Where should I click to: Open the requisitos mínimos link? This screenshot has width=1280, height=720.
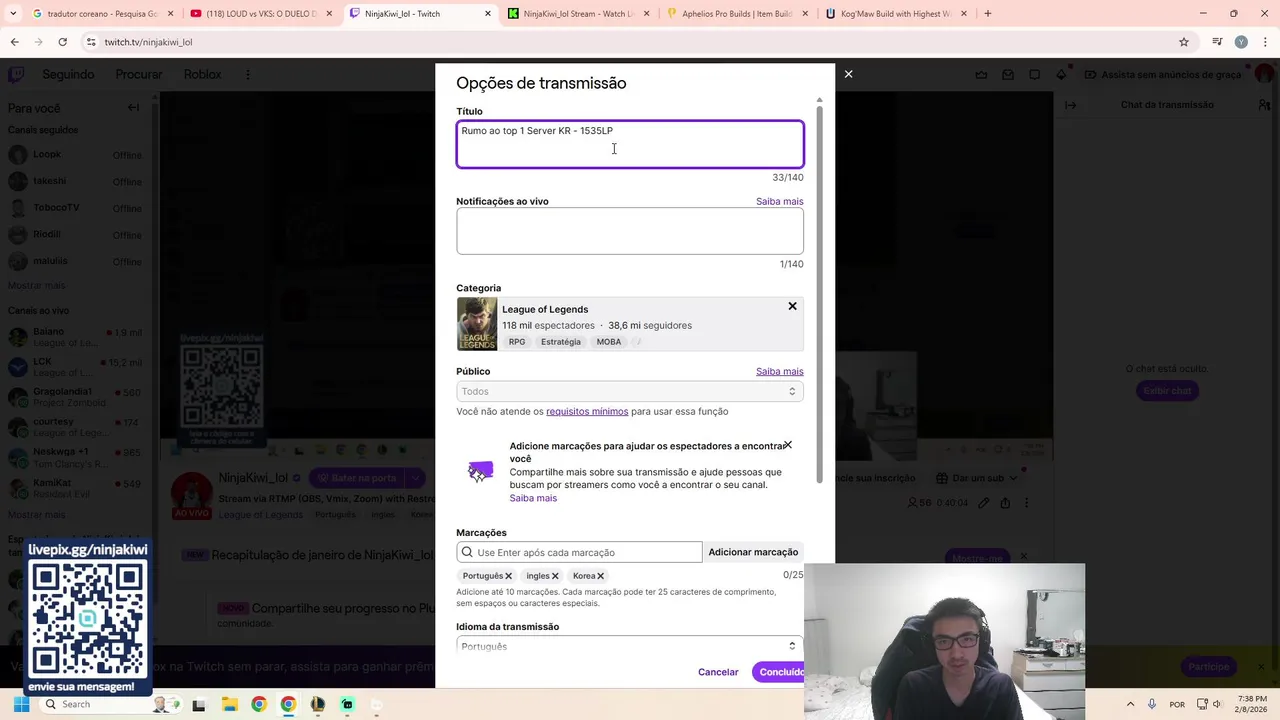point(587,411)
